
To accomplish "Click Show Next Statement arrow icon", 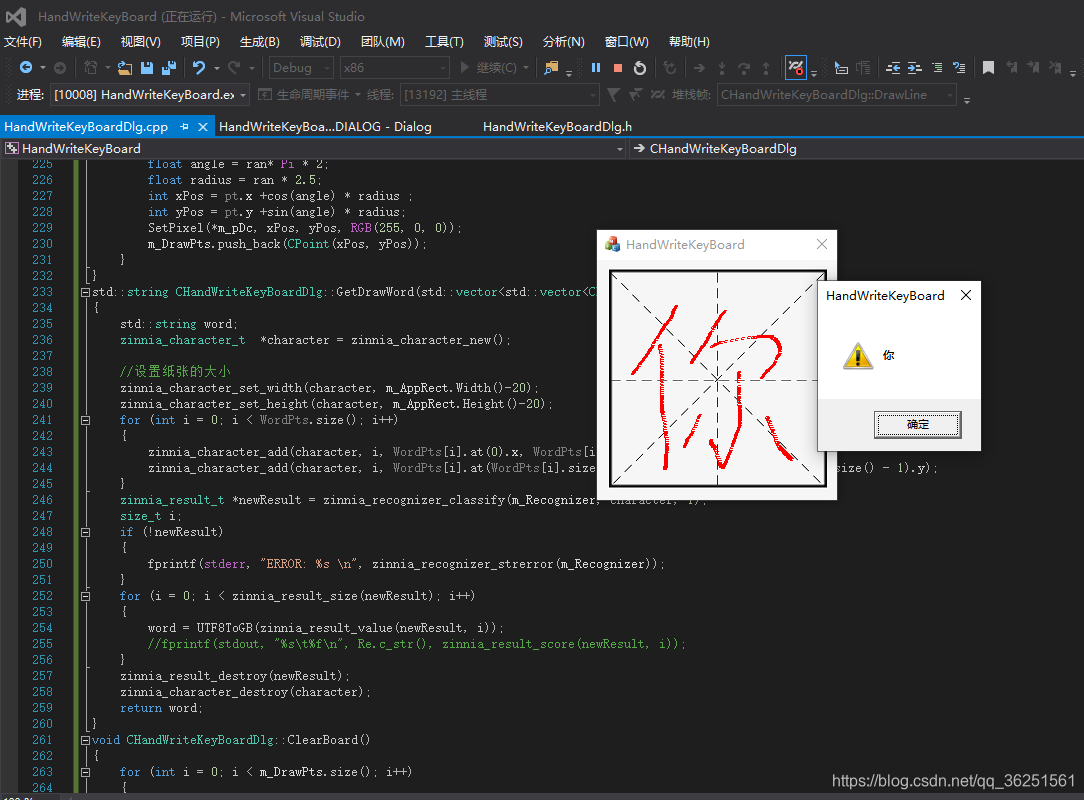I will coord(700,68).
